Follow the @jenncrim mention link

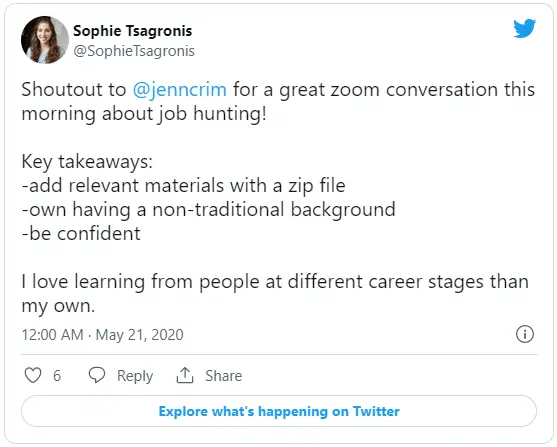pos(180,90)
